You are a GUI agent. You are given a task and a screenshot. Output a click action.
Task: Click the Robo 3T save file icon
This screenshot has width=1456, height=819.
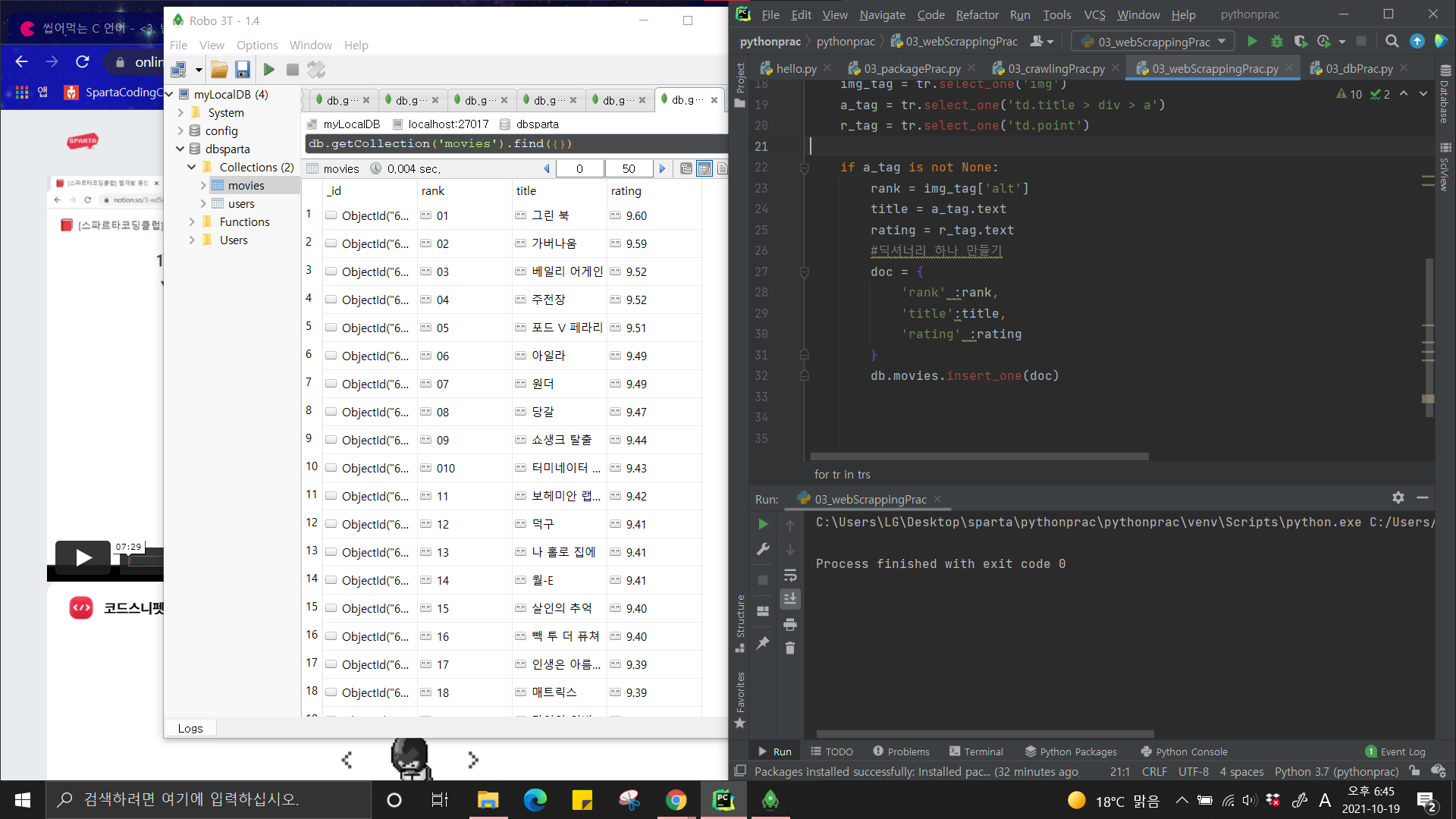tap(243, 70)
